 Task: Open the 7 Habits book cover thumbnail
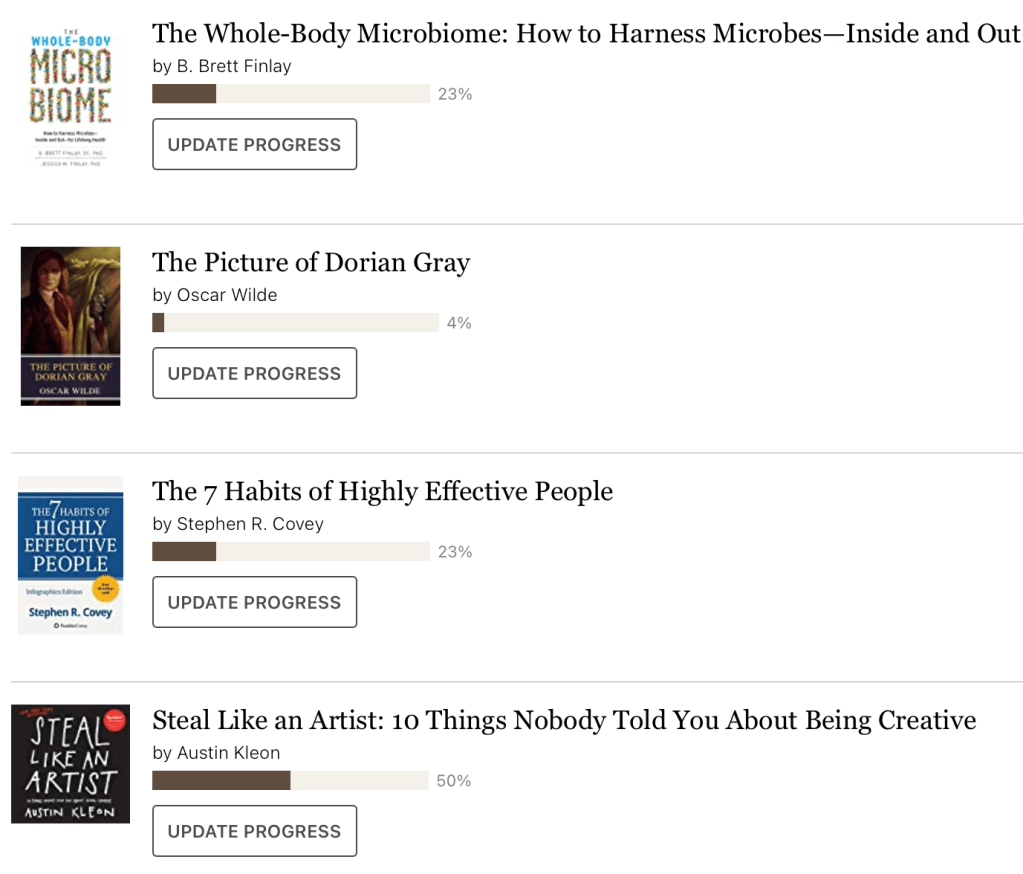click(70, 555)
